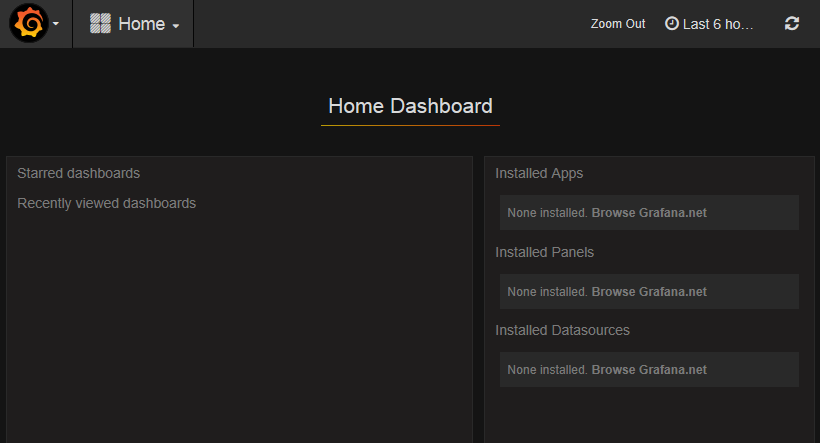The image size is (820, 443).
Task: Refresh the dashboard with the refresh icon
Action: (792, 23)
